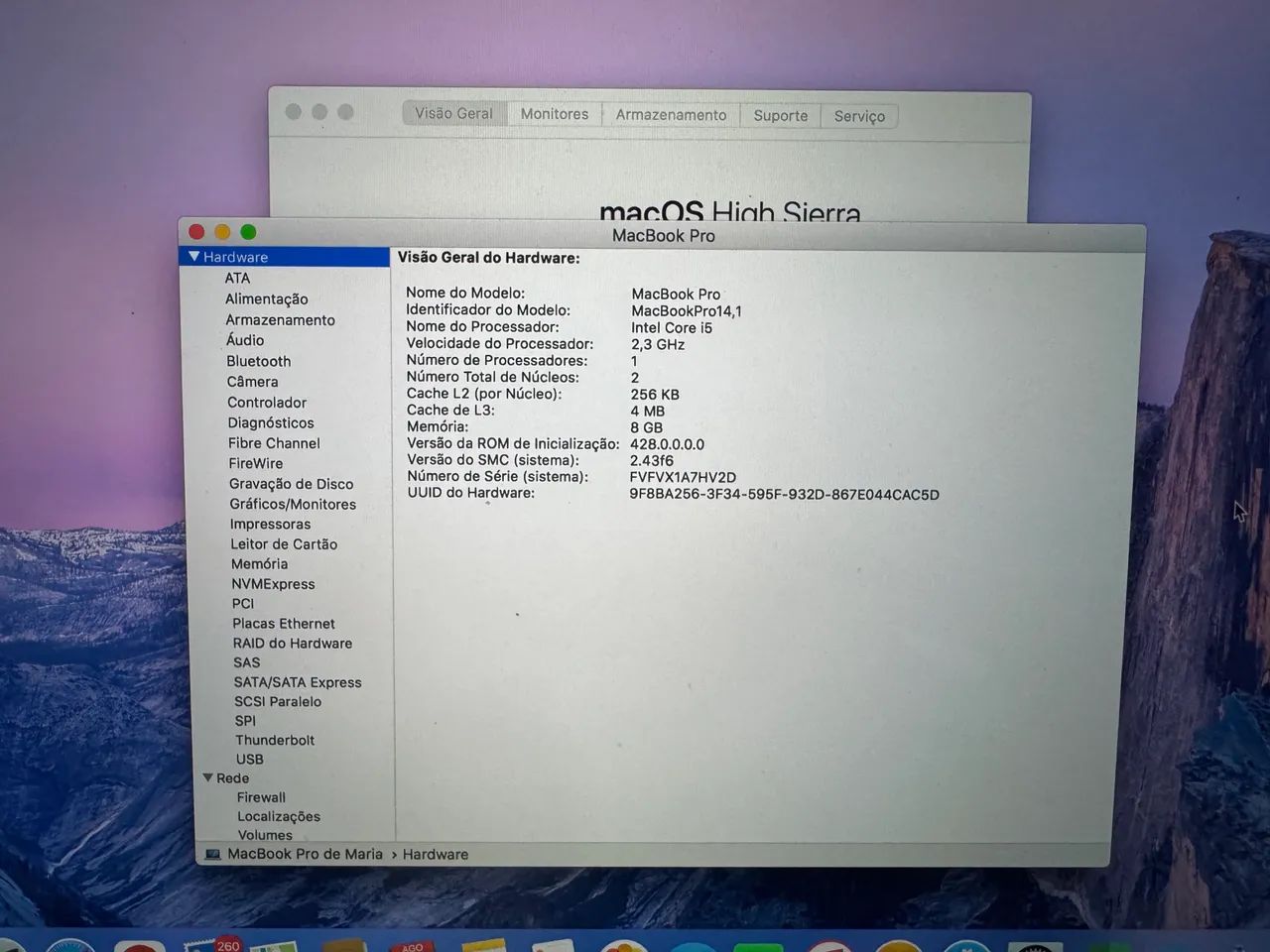Open Diagnósticos in the sidebar
Image resolution: width=1270 pixels, height=952 pixels.
point(271,422)
